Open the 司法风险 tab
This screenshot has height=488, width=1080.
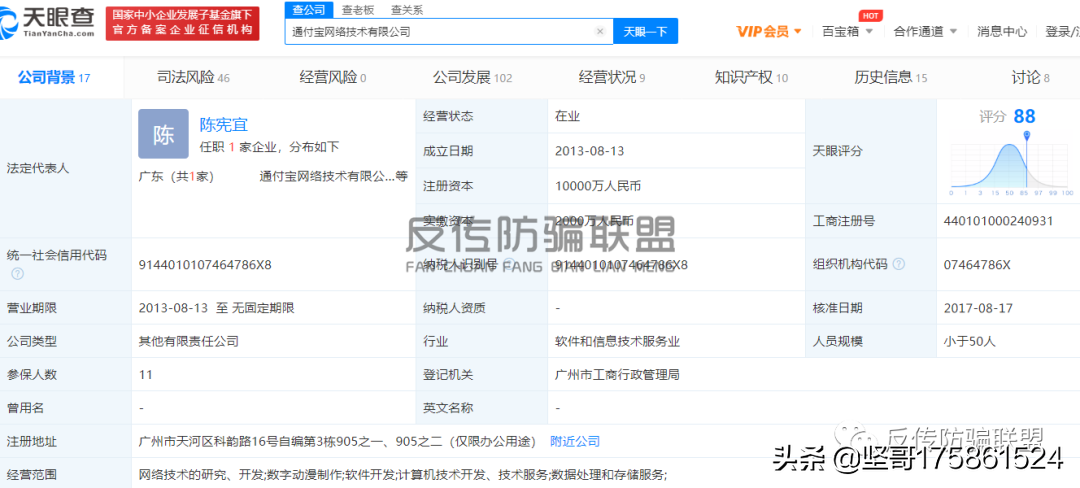click(194, 77)
